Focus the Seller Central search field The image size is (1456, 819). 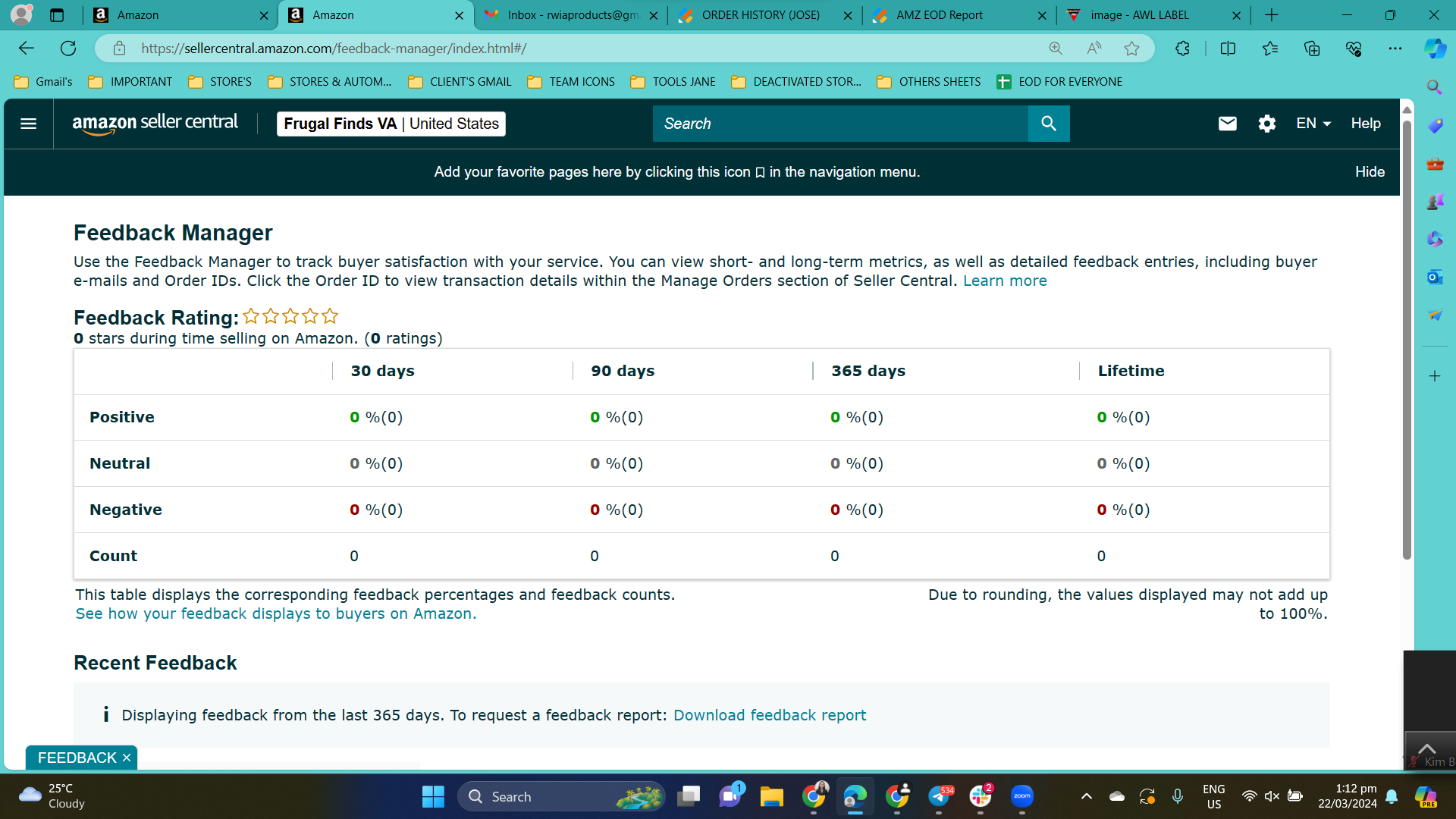[840, 124]
